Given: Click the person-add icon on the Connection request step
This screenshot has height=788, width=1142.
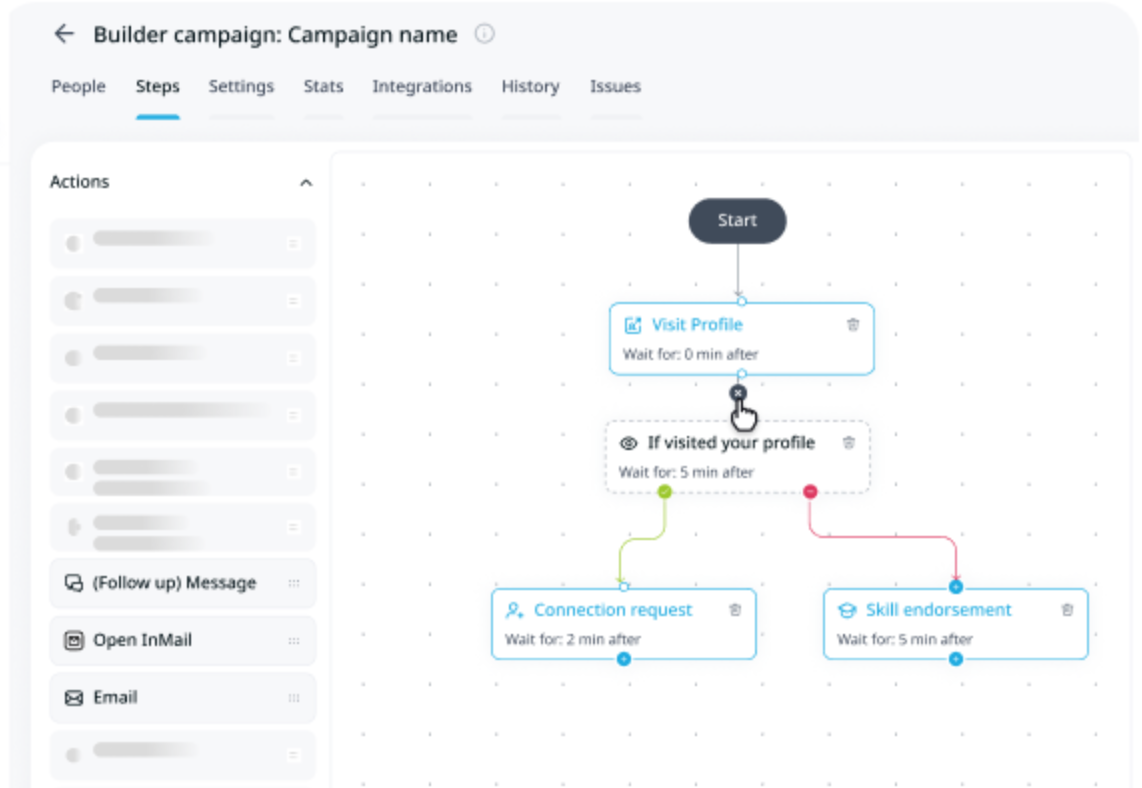Looking at the screenshot, I should tap(516, 609).
